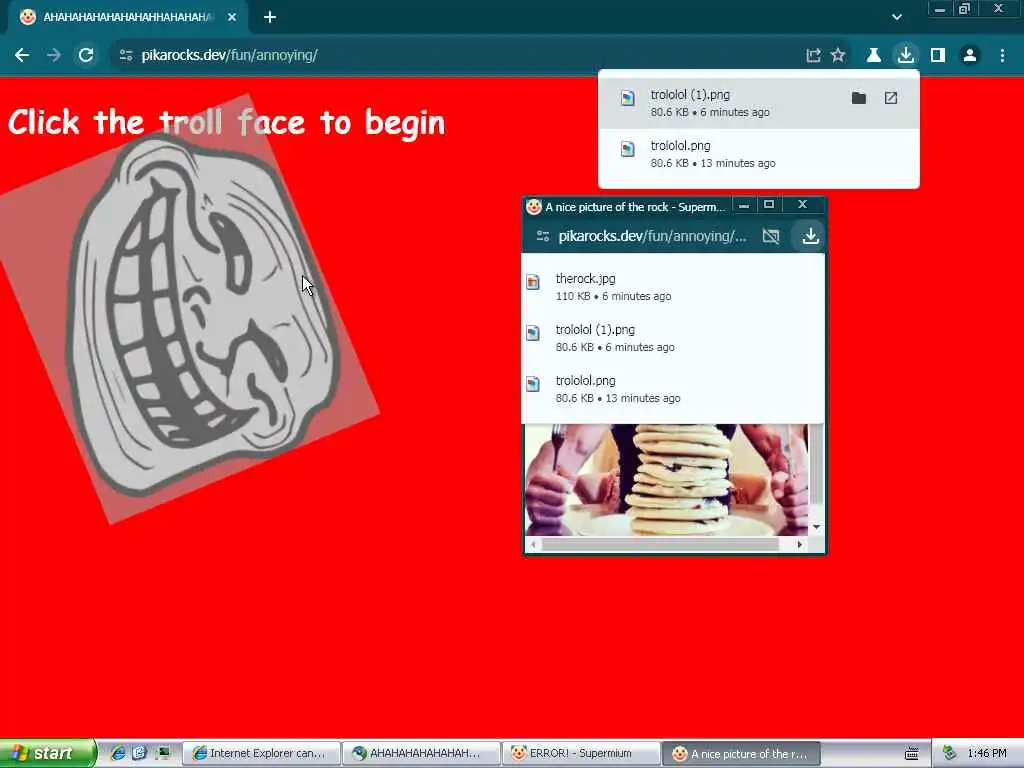Add a new tab with plus button

tap(270, 17)
